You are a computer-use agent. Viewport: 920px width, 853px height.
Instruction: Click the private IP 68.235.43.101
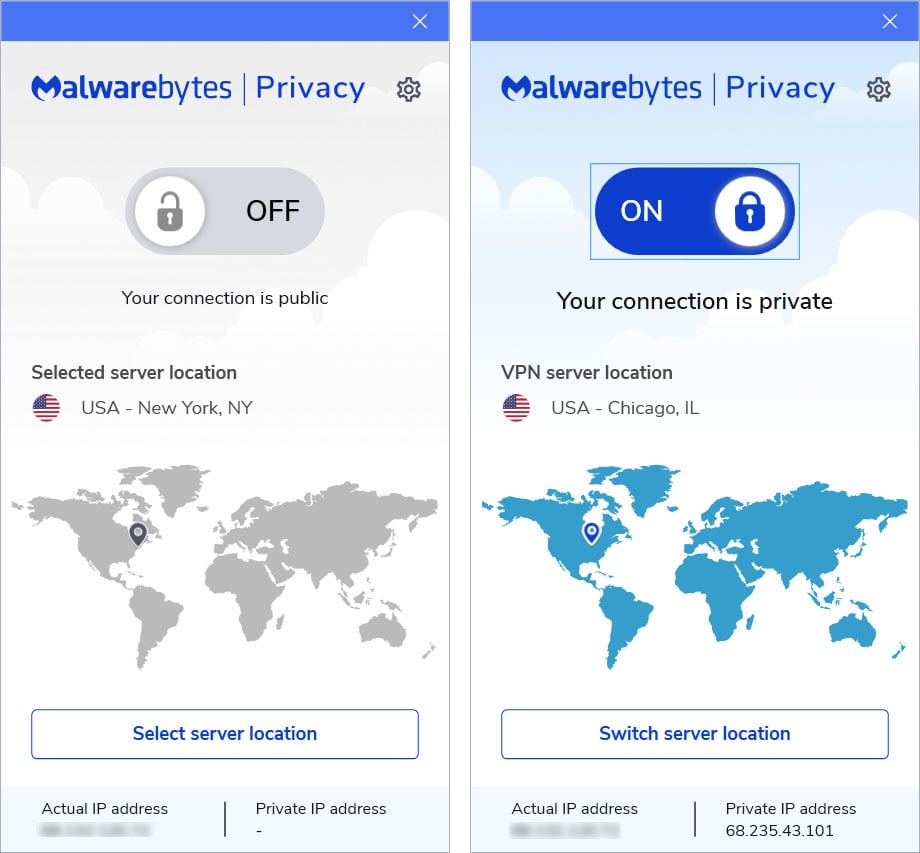(x=779, y=831)
